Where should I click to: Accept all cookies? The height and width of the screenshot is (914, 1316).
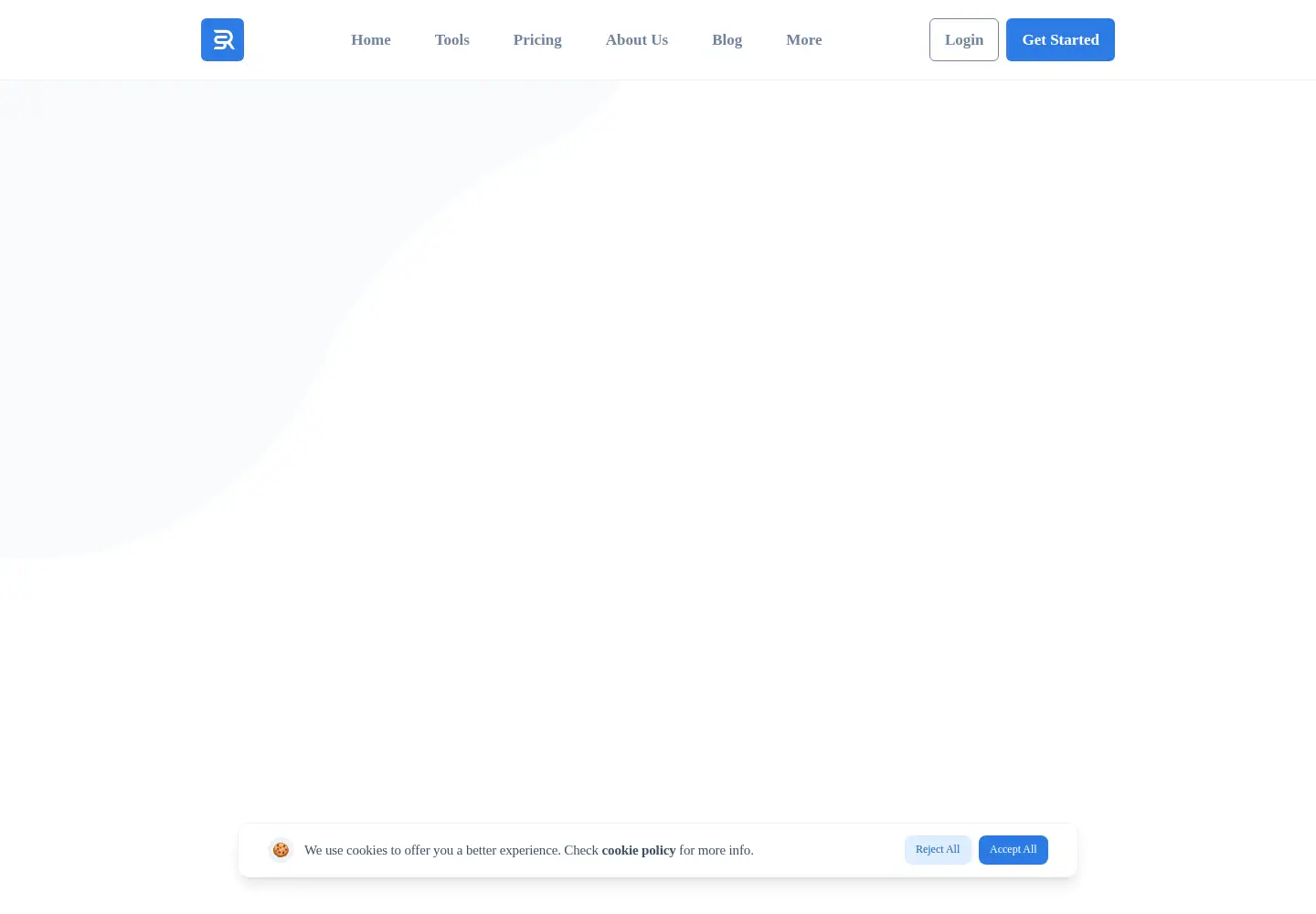coord(1014,849)
